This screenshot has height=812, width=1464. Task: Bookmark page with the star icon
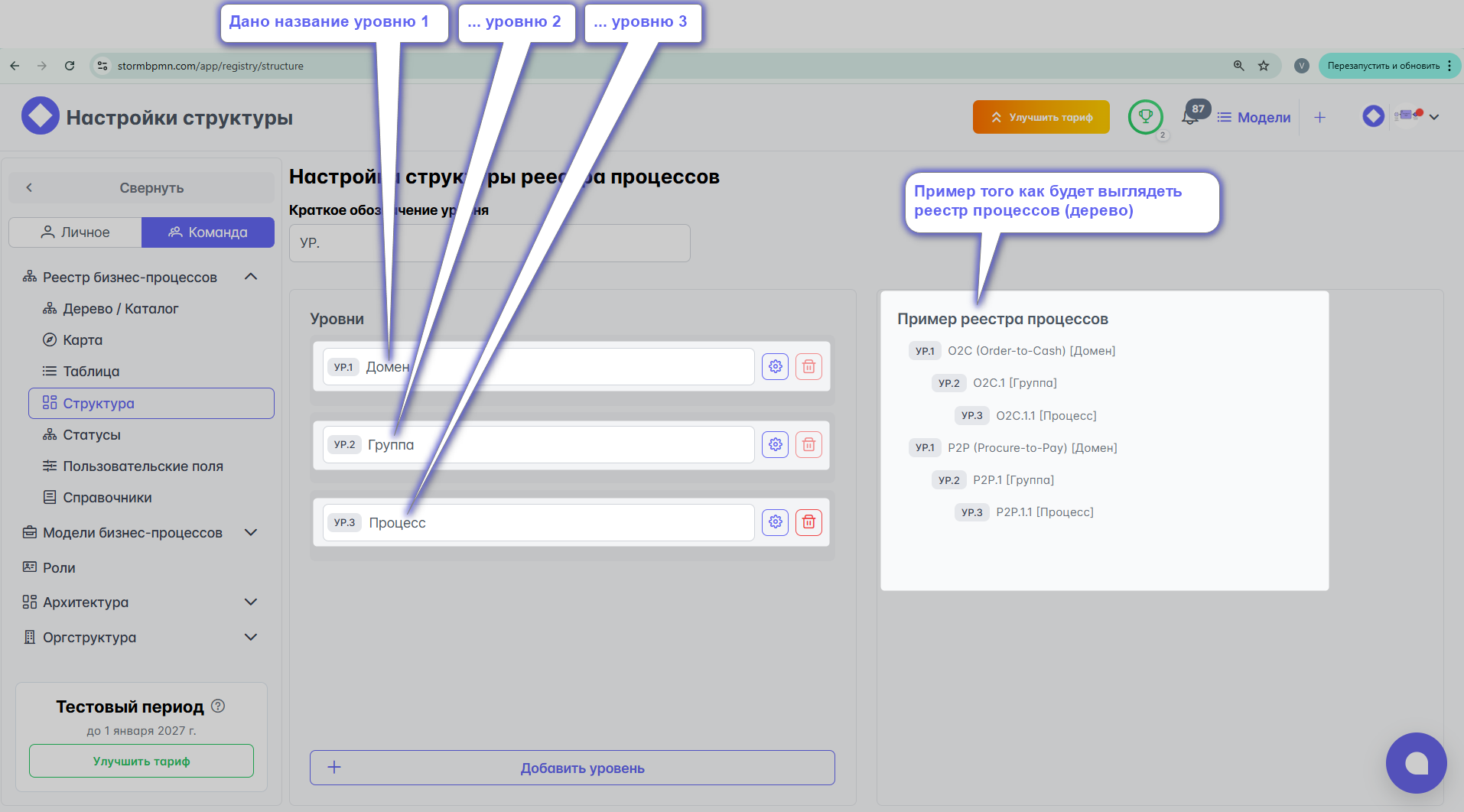pos(1264,66)
